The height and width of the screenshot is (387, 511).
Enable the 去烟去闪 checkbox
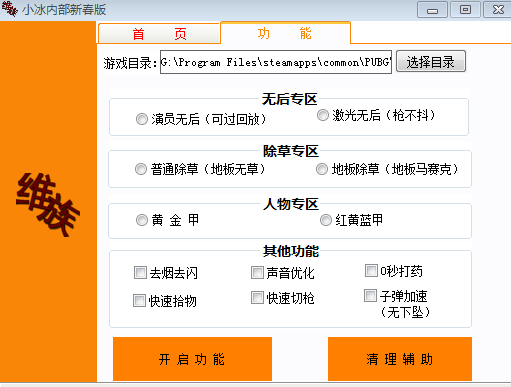pos(140,272)
